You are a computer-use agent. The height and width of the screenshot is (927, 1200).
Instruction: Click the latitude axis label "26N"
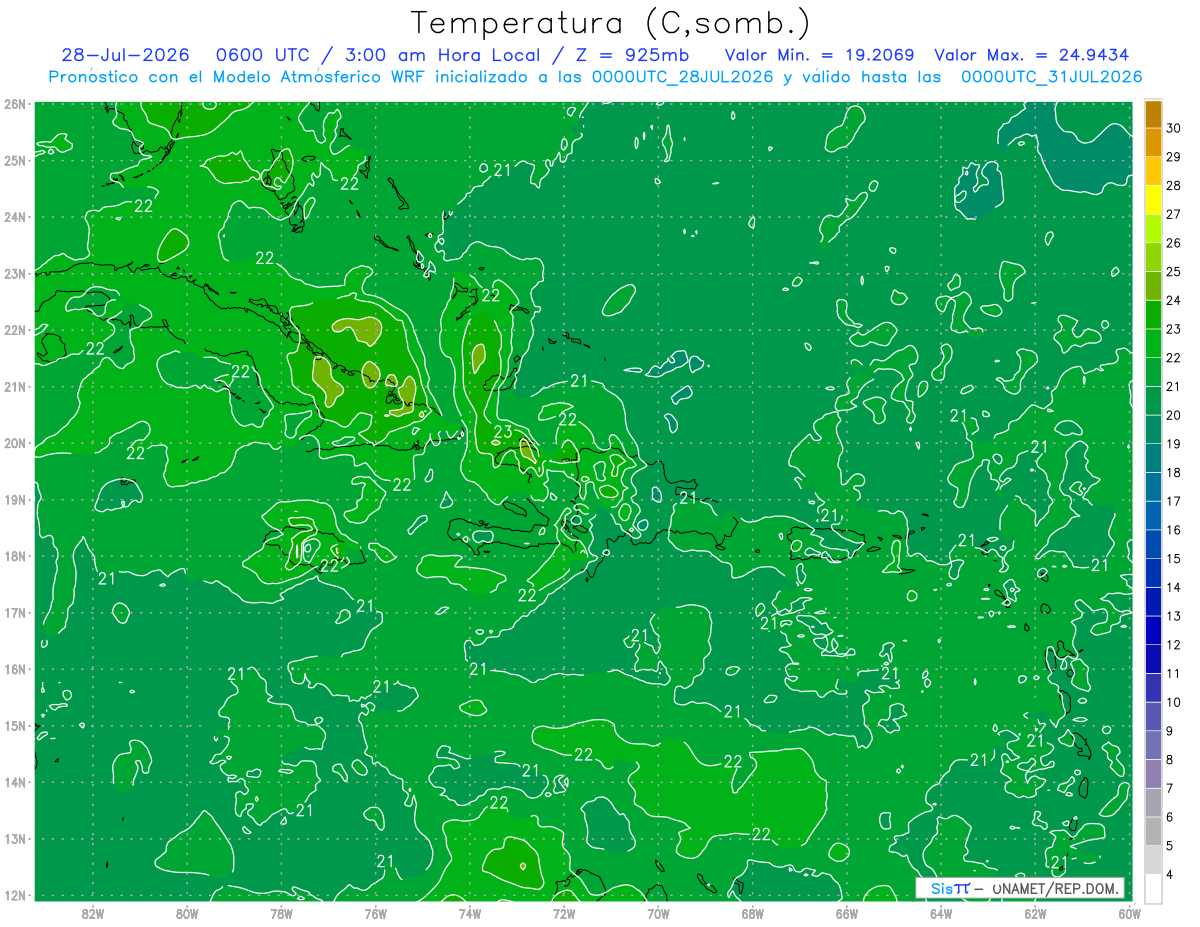14,104
